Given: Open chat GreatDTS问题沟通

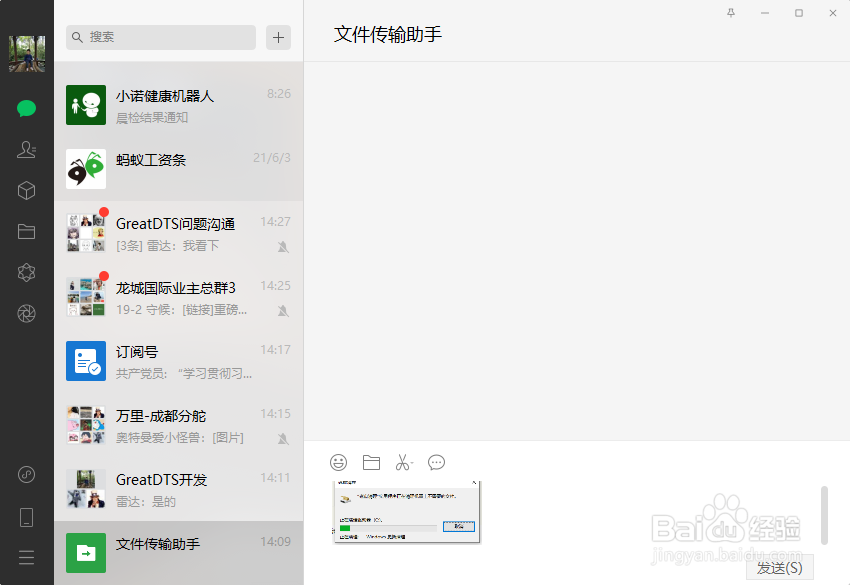Looking at the screenshot, I should pyautogui.click(x=178, y=233).
